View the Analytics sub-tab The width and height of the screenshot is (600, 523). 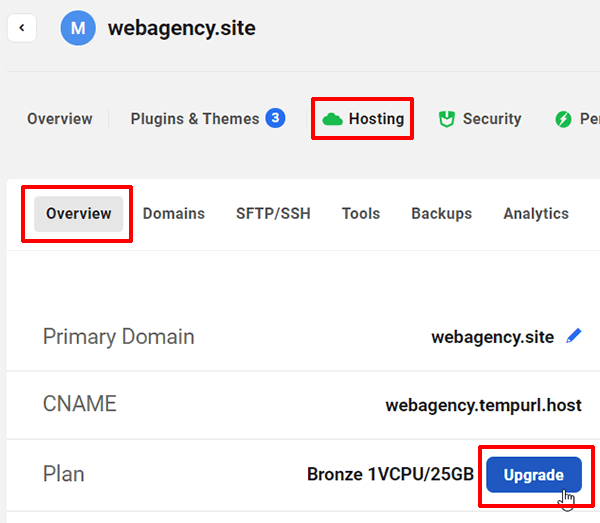tap(536, 214)
